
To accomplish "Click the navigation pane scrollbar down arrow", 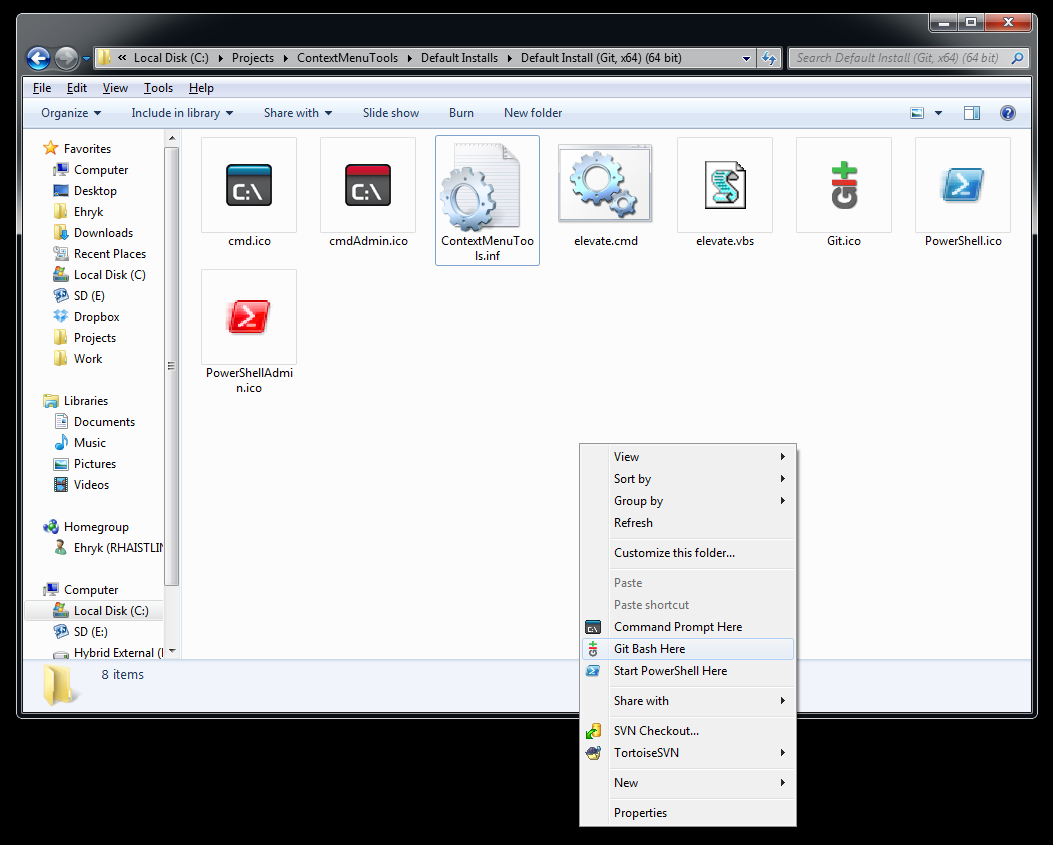I will pos(172,651).
